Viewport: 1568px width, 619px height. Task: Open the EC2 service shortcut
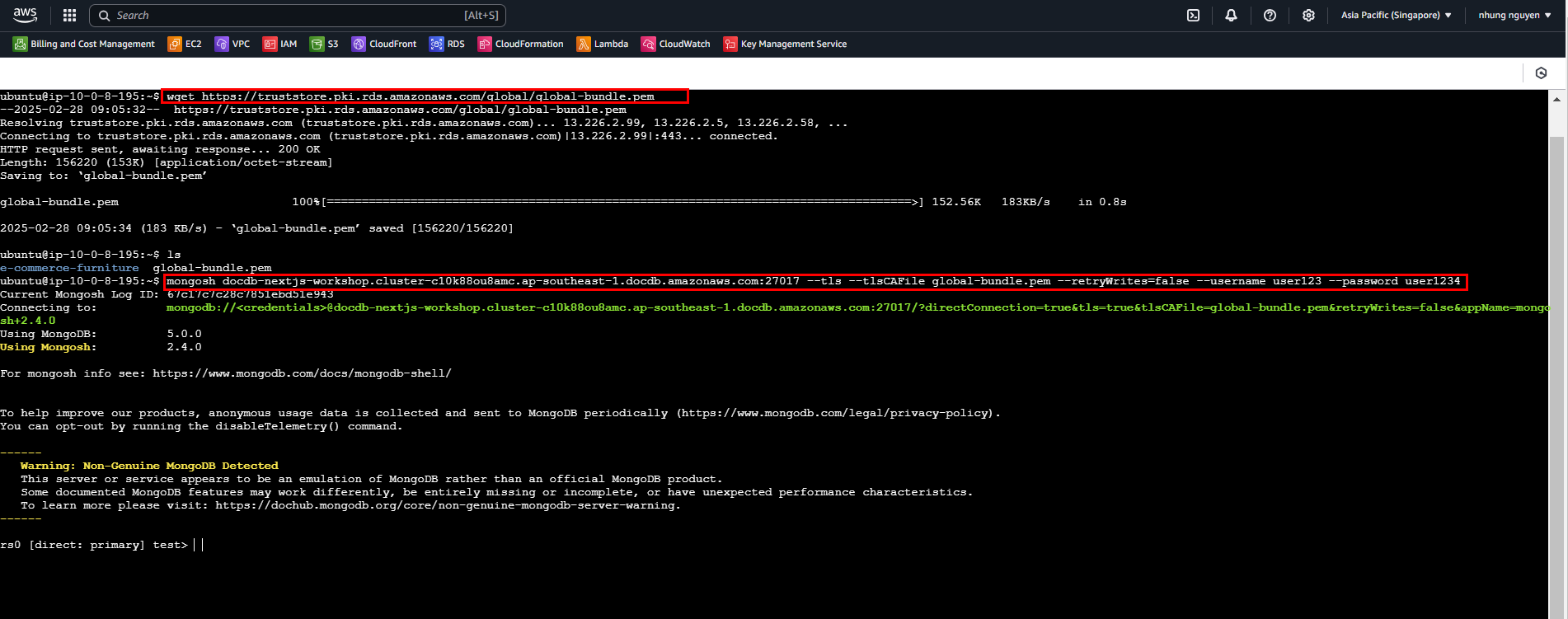[185, 44]
